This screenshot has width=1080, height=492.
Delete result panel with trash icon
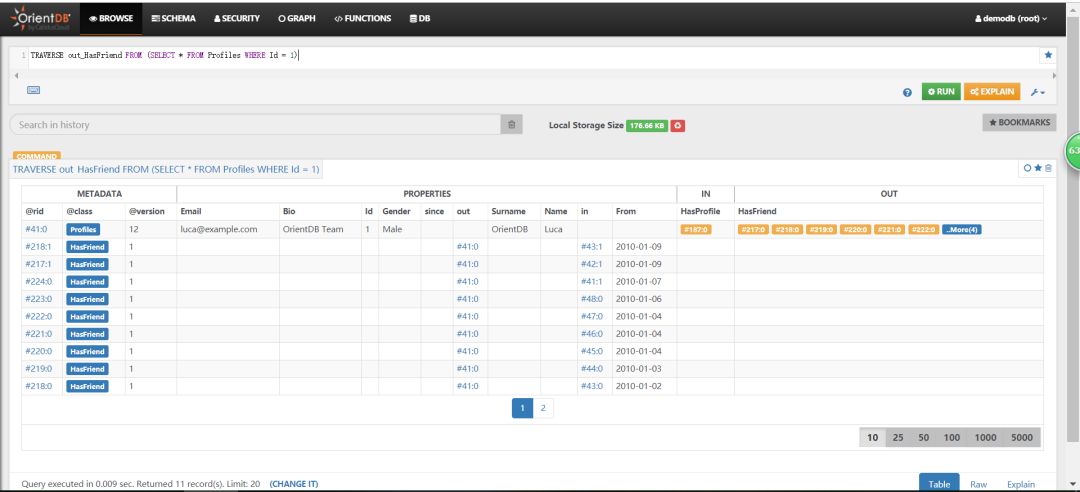(x=1048, y=168)
